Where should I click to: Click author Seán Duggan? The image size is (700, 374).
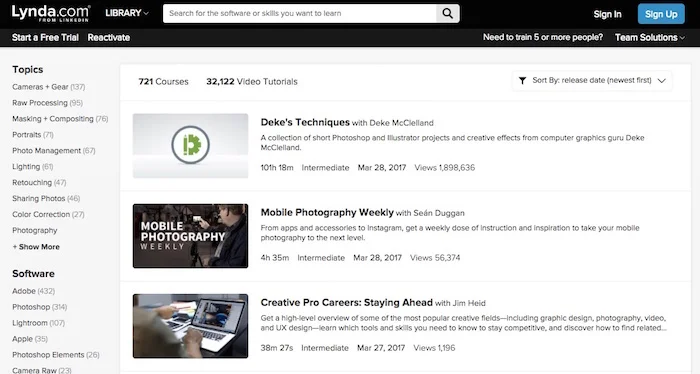(439, 213)
